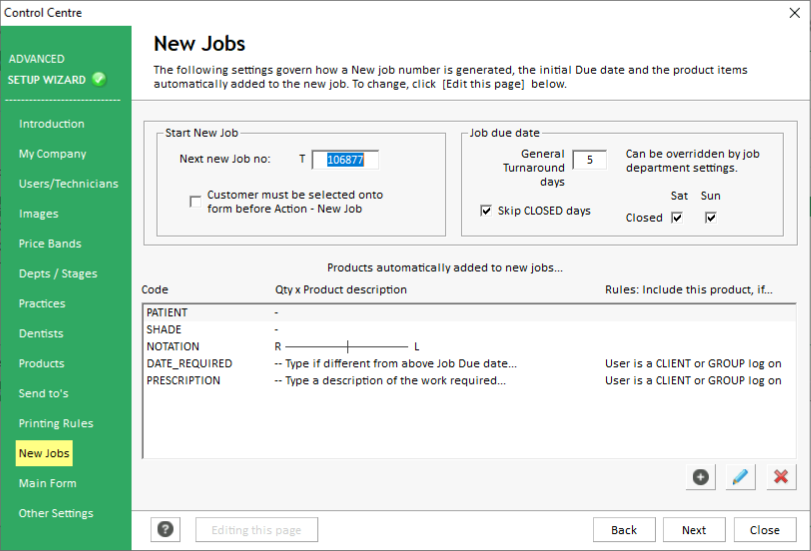Toggle Customer must be selected checkbox
The height and width of the screenshot is (551, 811).
point(195,201)
